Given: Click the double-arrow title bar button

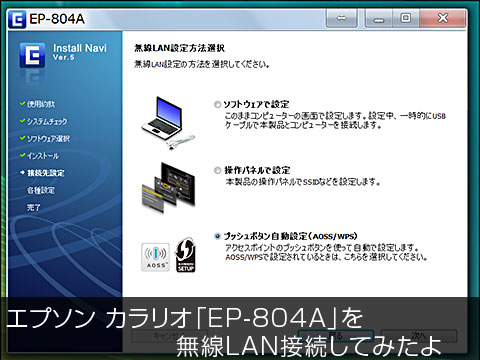Looking at the screenshot, I should point(342,18).
